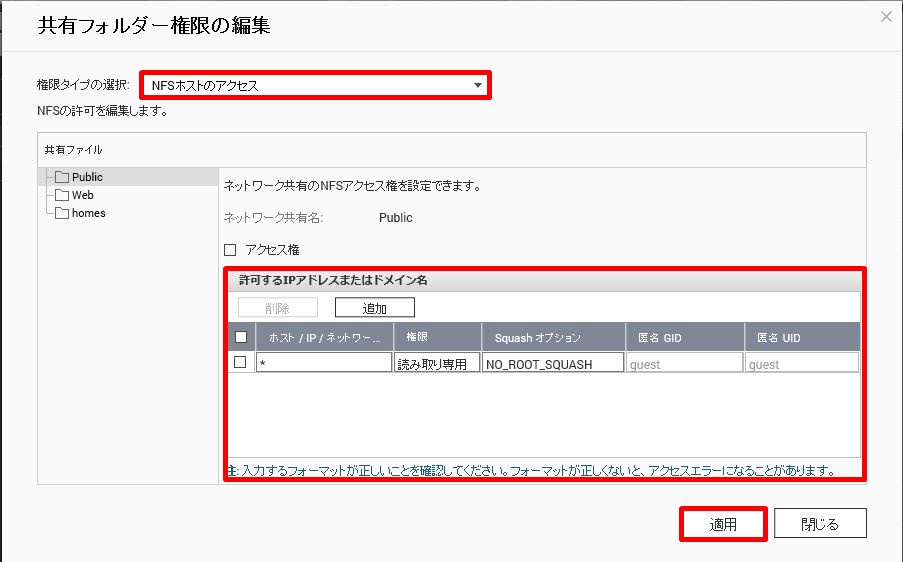
Task: Click the 追加 button
Action: click(374, 308)
